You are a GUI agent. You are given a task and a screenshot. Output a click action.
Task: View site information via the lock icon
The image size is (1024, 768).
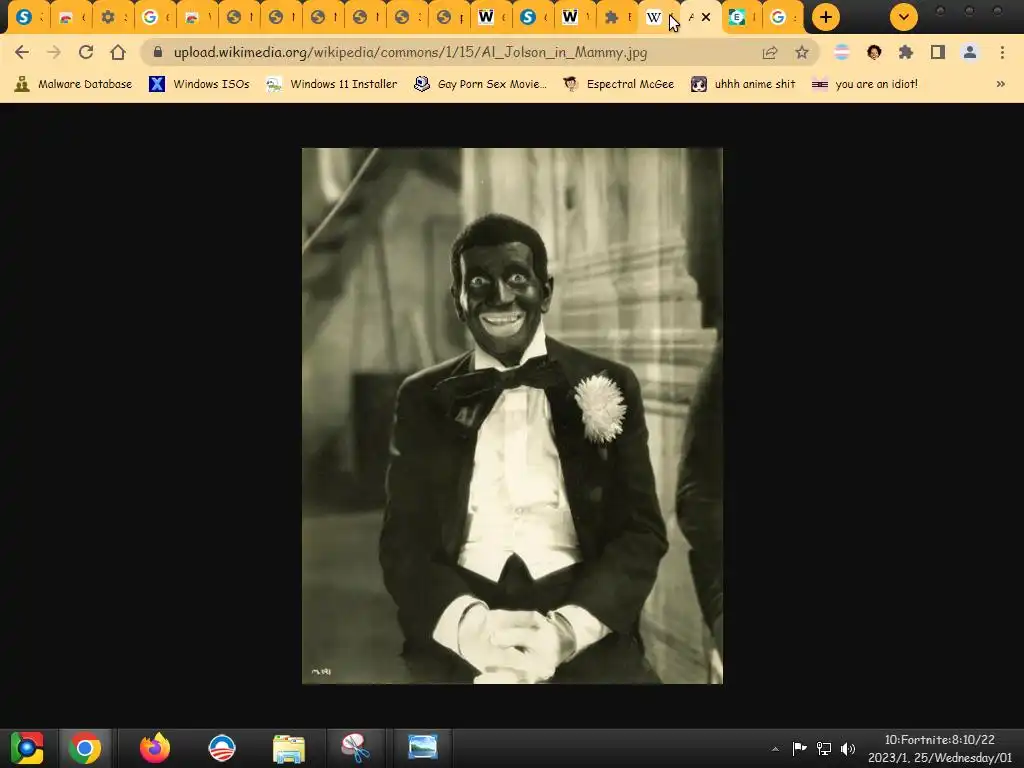[157, 52]
